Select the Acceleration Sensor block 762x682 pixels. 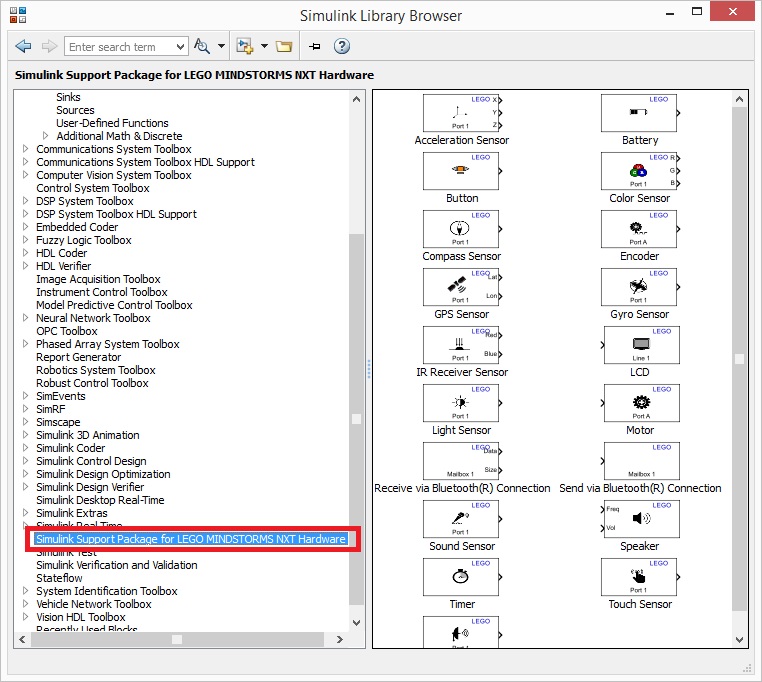coord(462,113)
